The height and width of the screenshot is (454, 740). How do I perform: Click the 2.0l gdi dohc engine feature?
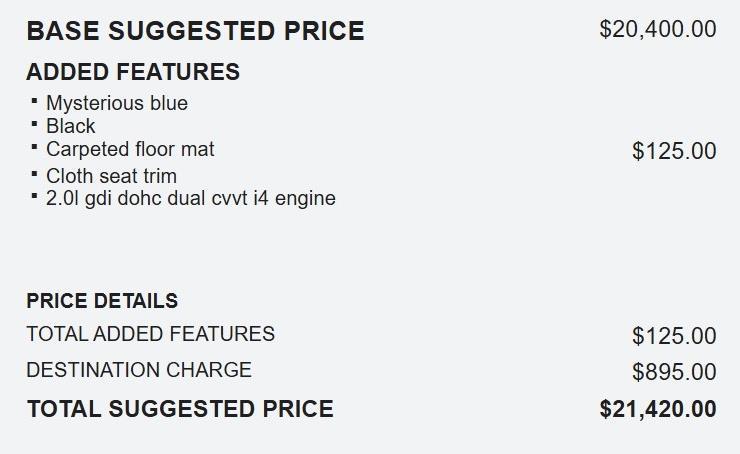(190, 198)
